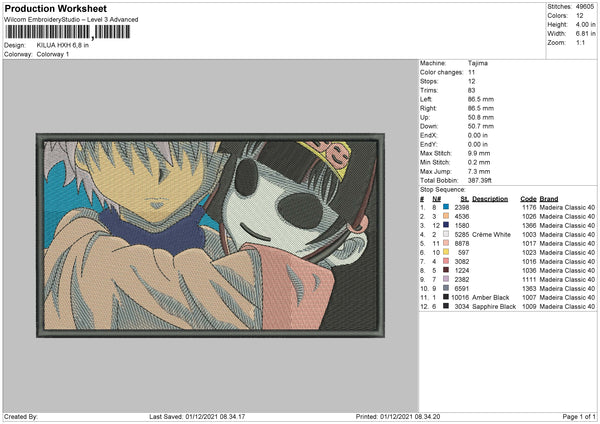The image size is (600, 424).
Task: Click the Max Jump value "7.3 mm"
Action: coord(479,171)
